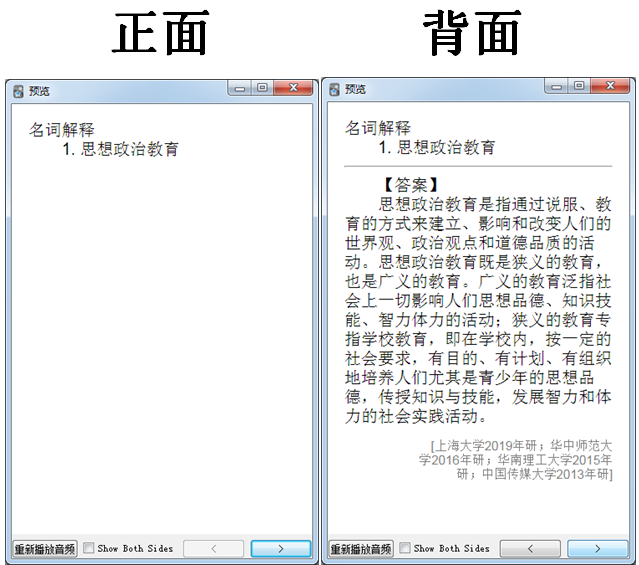Click 名词解释 text in right preview
This screenshot has height=565, width=639.
(x=378, y=128)
